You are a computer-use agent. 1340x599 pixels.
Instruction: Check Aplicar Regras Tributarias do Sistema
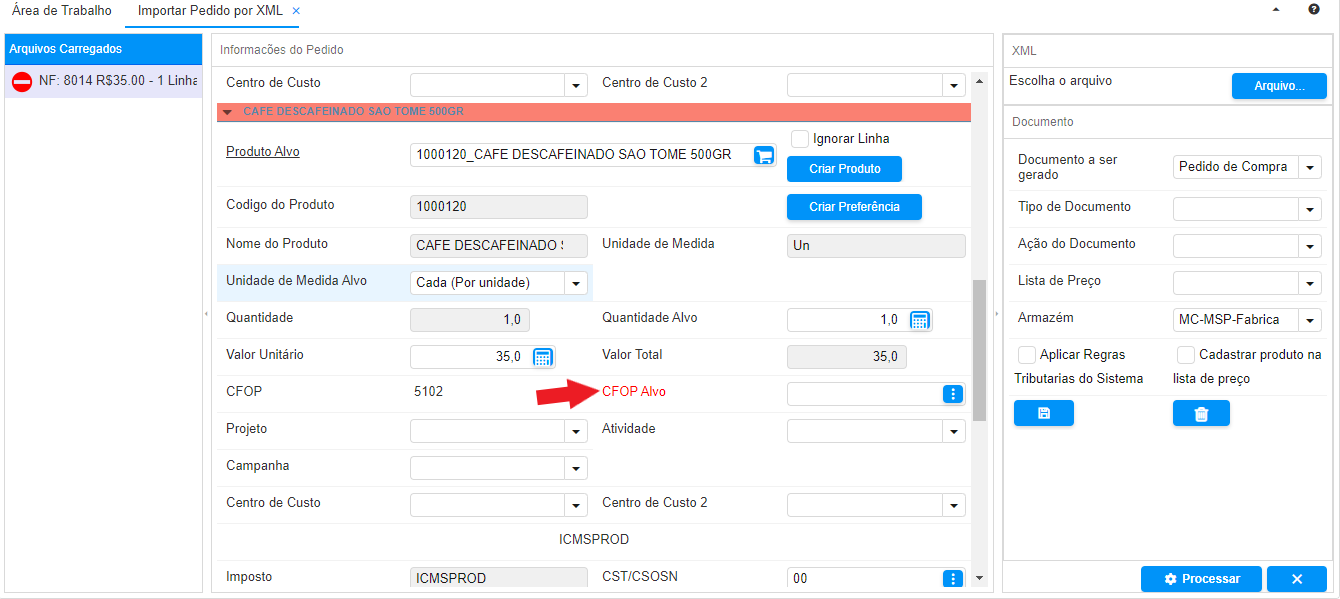click(1026, 355)
